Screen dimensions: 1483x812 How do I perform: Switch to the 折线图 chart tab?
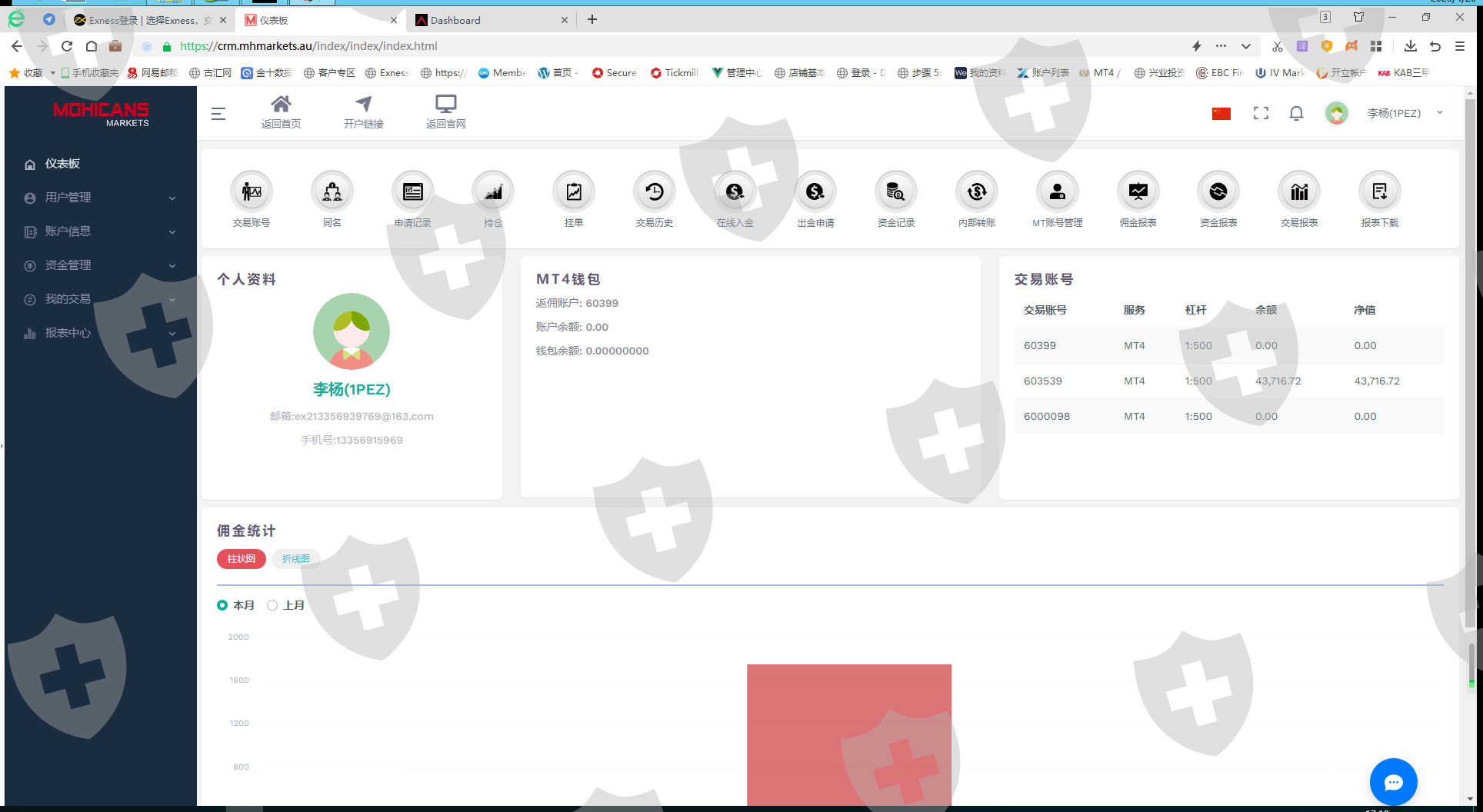click(295, 559)
